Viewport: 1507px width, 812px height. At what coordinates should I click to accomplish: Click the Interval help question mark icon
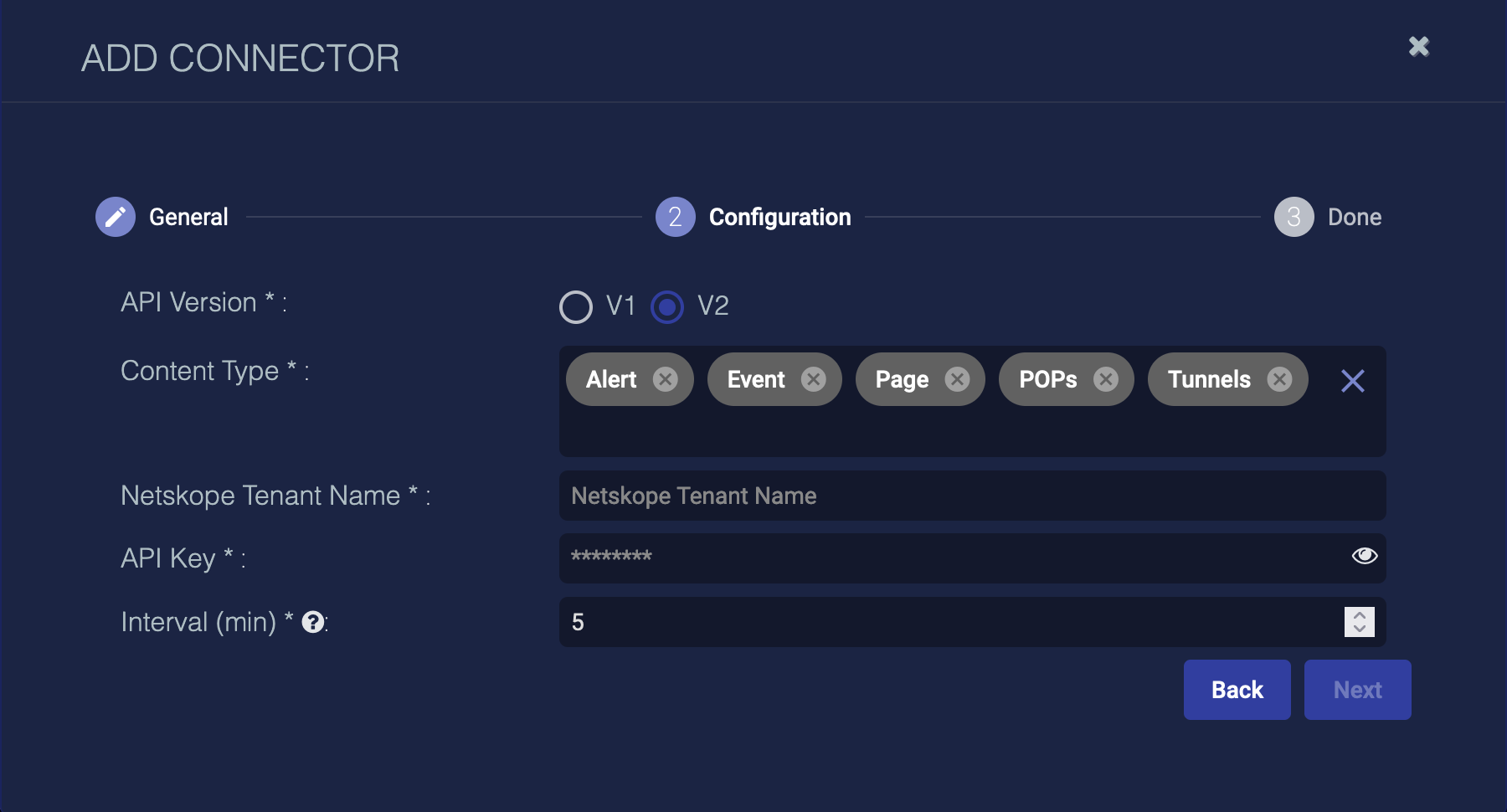tap(313, 622)
